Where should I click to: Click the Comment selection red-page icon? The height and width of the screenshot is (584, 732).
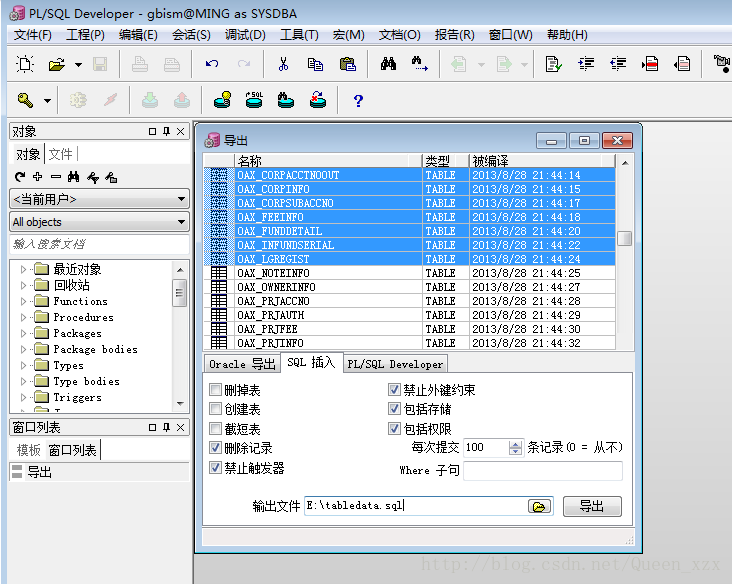pyautogui.click(x=650, y=63)
